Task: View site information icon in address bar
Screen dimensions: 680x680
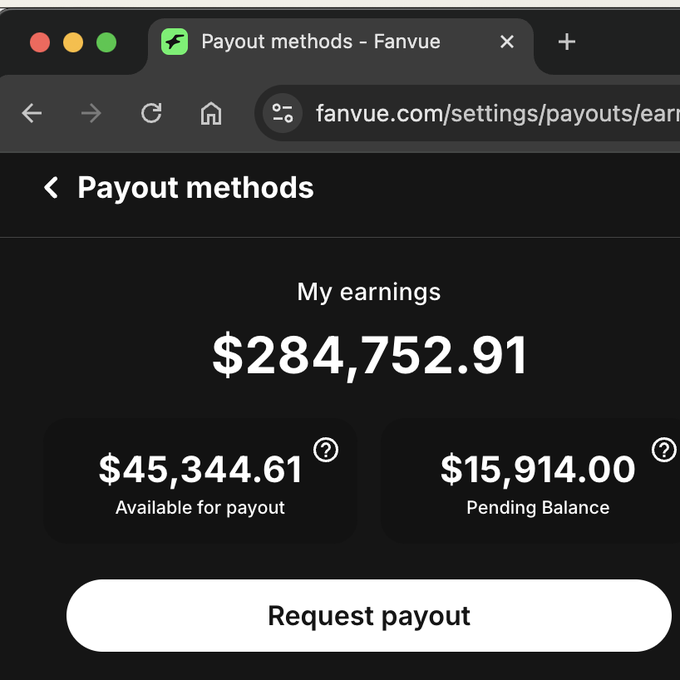Action: pyautogui.click(x=283, y=113)
